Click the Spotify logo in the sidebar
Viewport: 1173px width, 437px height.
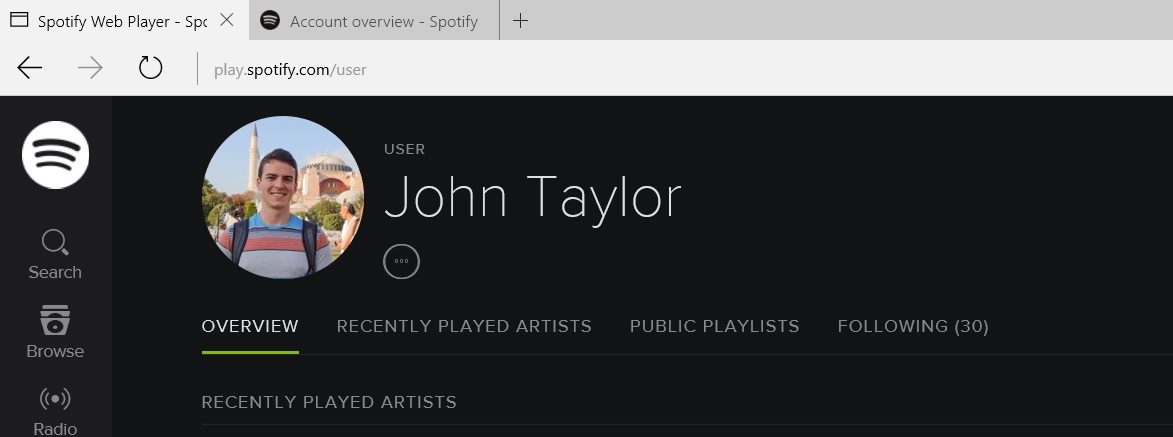coord(55,155)
